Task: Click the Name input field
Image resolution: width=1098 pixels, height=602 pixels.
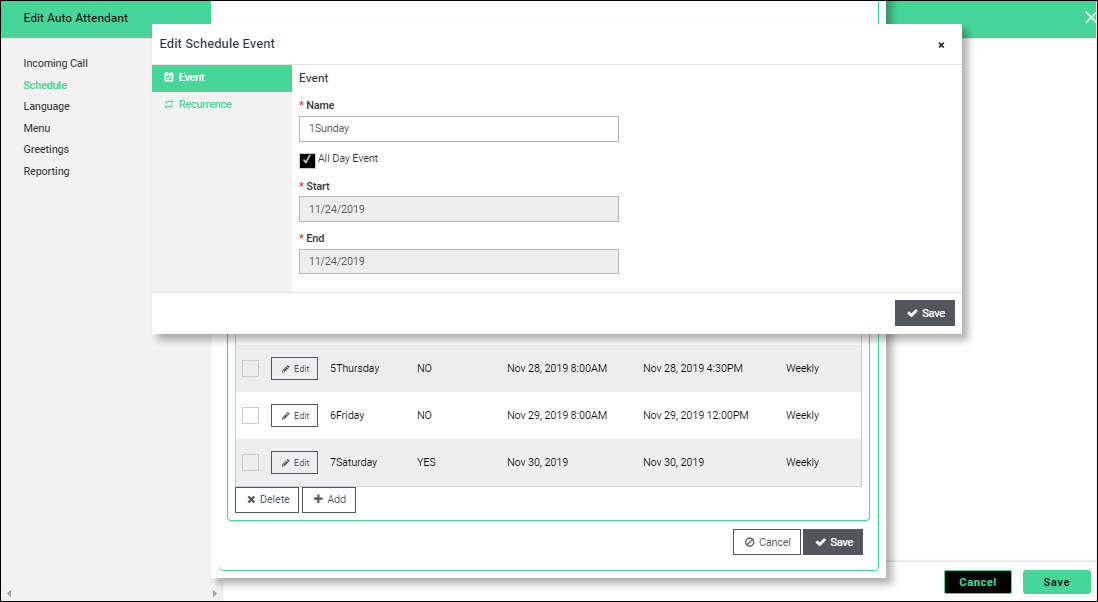Action: pos(458,129)
